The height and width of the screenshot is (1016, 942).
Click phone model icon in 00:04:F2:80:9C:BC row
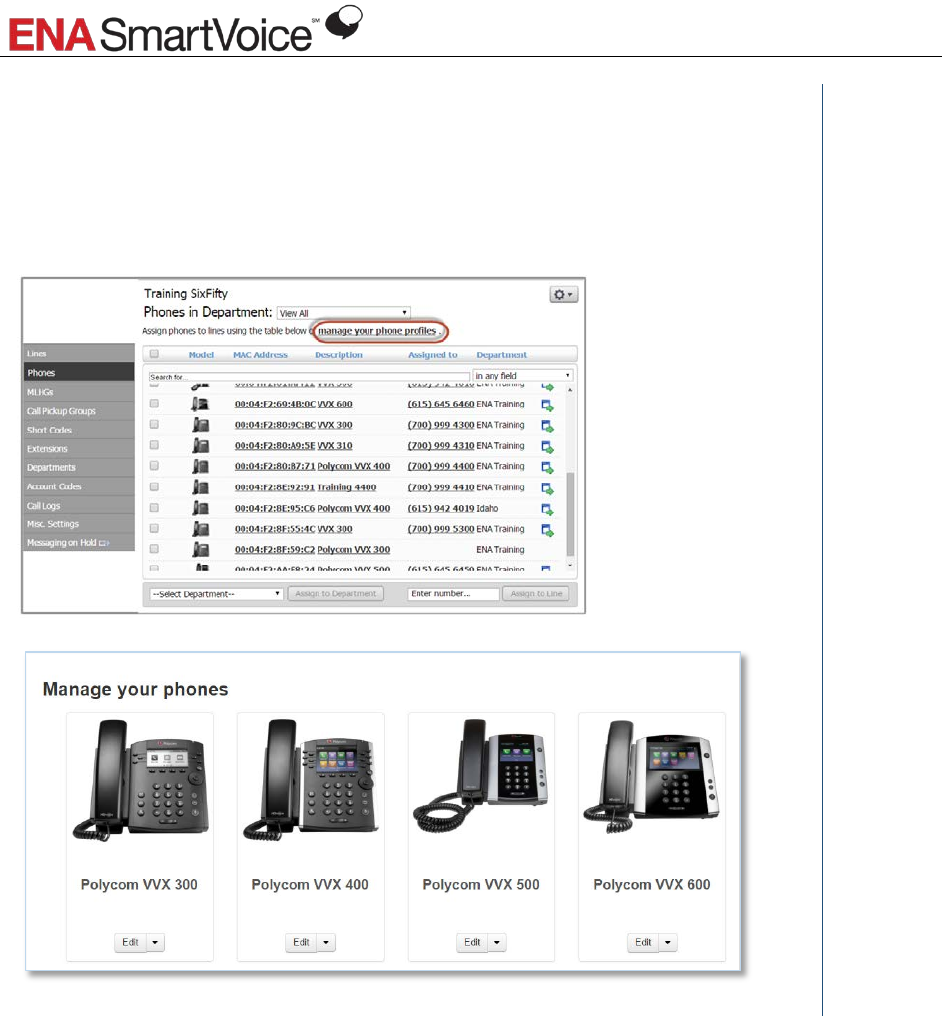coord(200,425)
